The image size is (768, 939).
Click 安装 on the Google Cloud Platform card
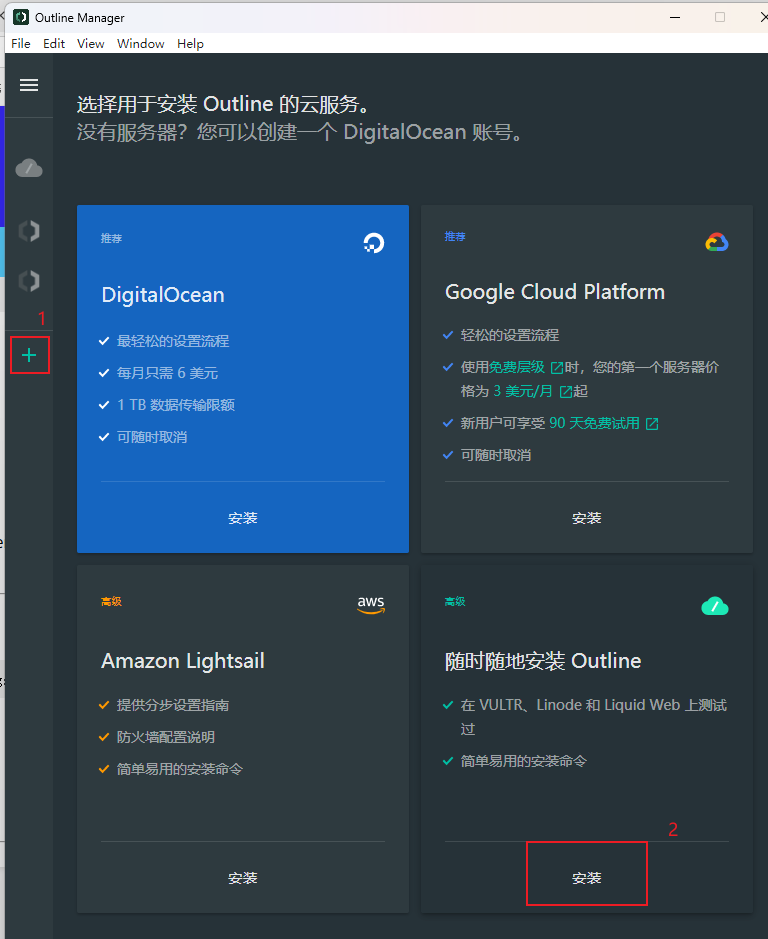click(587, 518)
